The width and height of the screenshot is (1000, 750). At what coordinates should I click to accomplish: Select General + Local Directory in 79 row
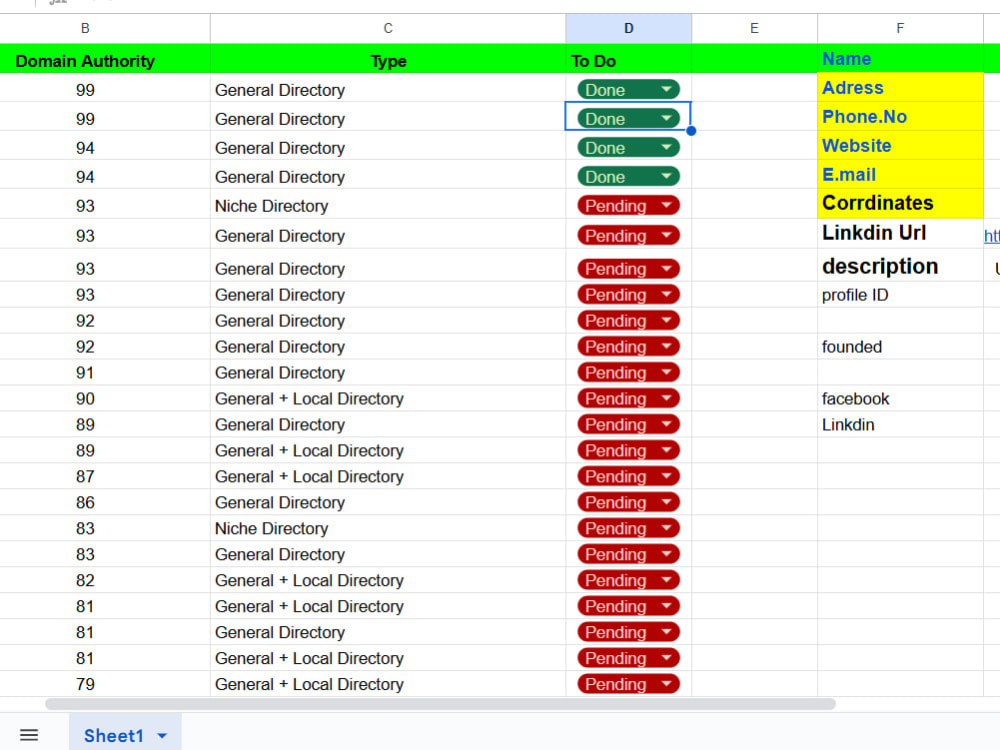(x=388, y=684)
